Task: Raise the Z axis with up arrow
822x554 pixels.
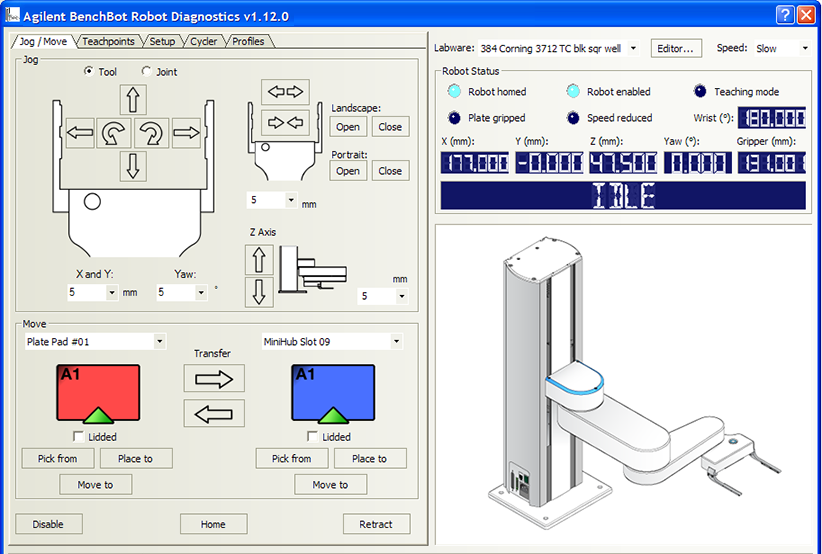Action: pos(259,260)
